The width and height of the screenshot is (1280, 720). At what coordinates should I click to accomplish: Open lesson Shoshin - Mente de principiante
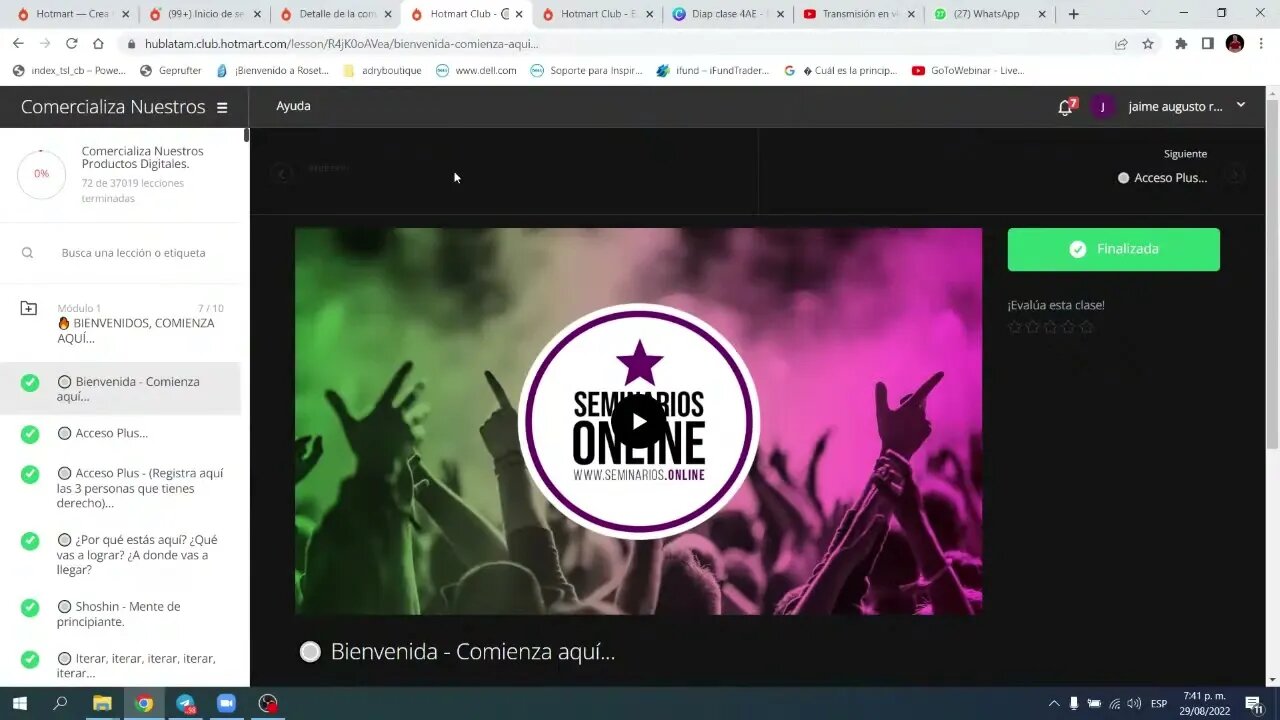(119, 614)
